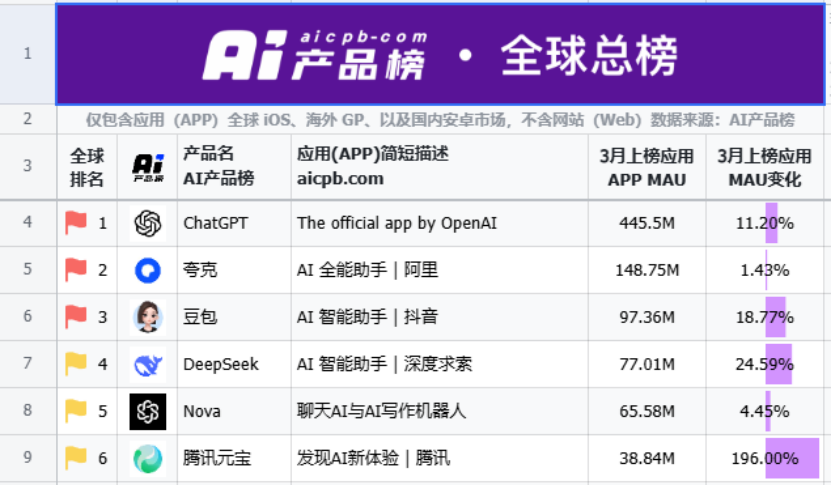Select row header 2

click(28, 119)
